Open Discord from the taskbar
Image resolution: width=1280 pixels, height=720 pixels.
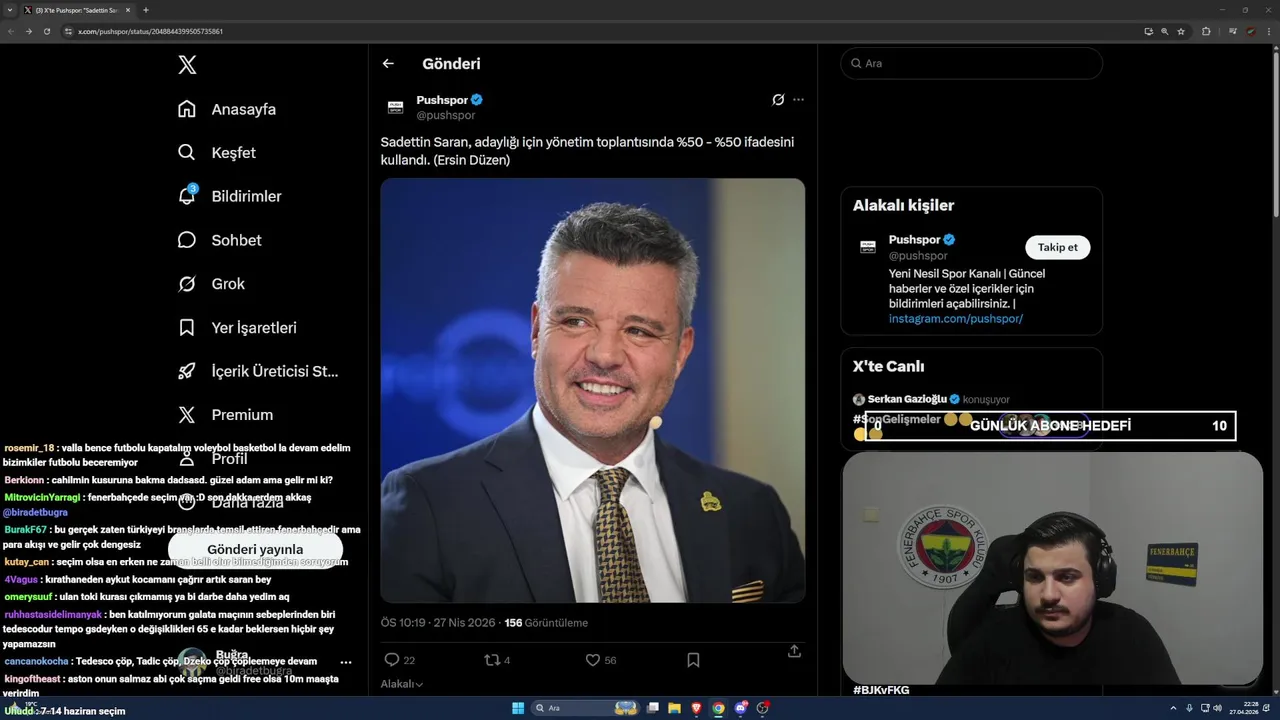(x=741, y=708)
